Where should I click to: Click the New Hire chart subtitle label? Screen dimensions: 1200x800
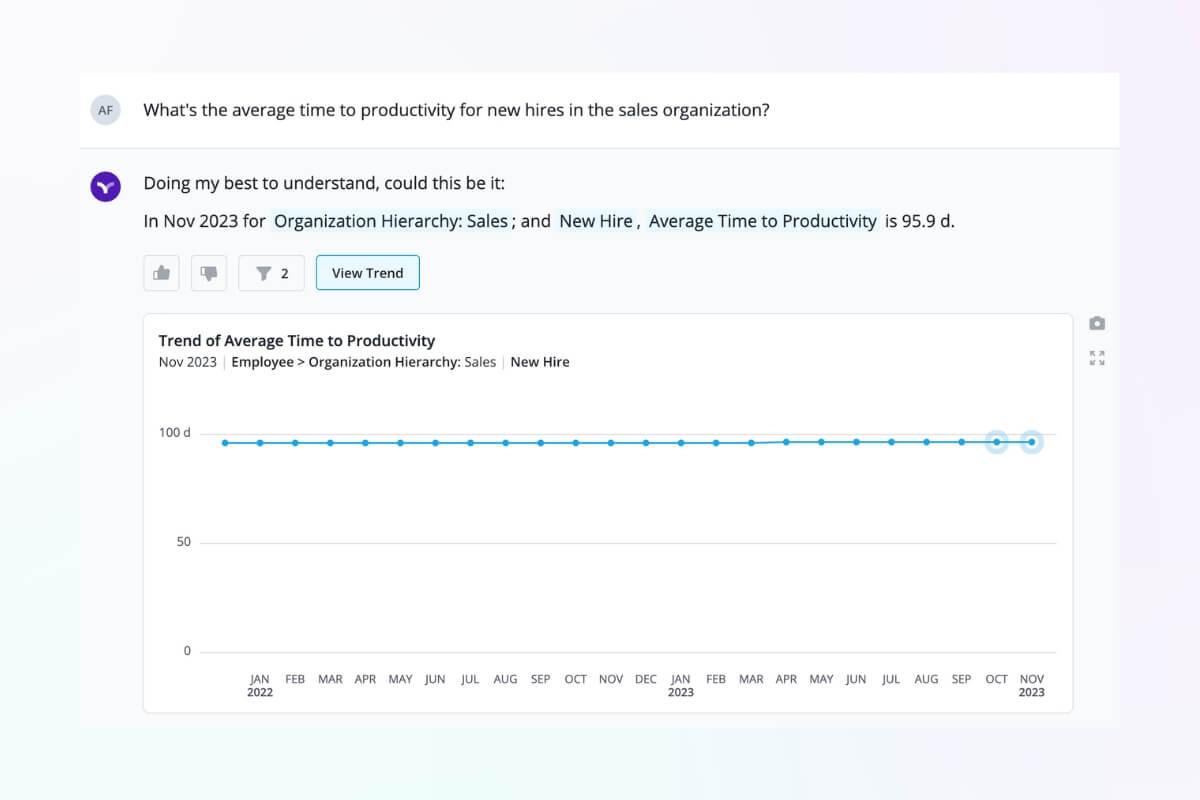click(x=540, y=362)
